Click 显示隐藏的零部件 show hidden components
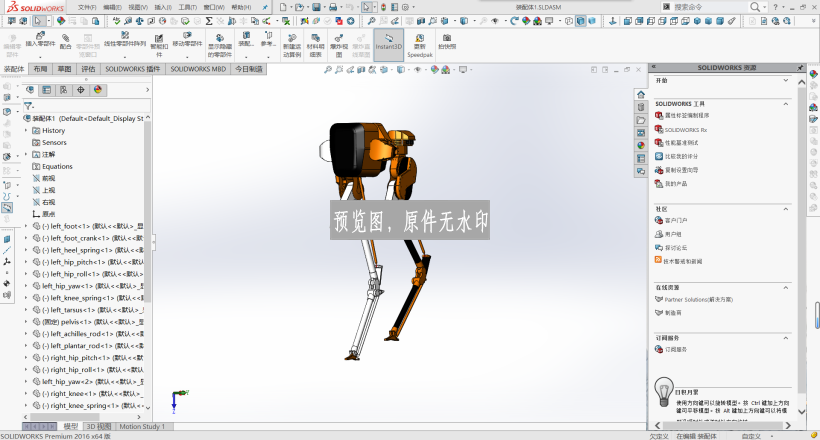 [220, 46]
